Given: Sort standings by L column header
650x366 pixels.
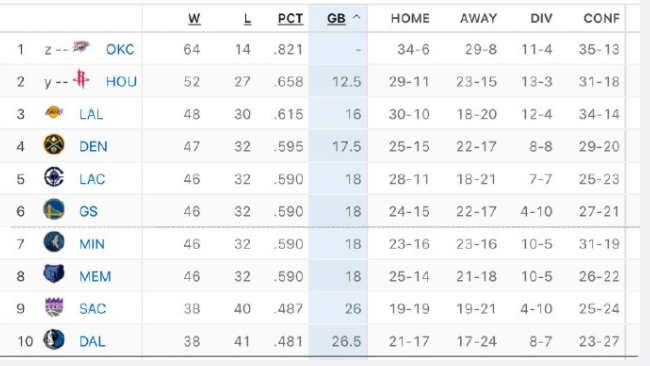Looking at the screenshot, I should (247, 19).
